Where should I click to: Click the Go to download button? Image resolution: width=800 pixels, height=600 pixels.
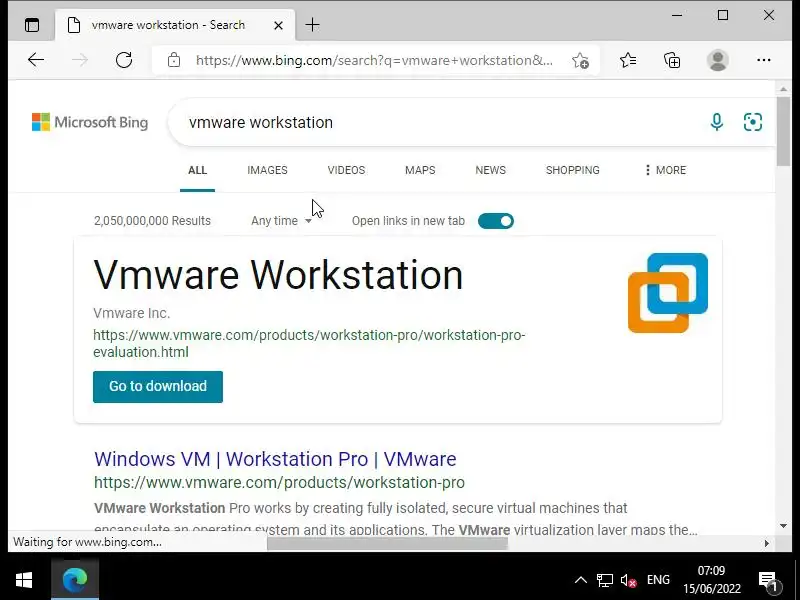(x=158, y=386)
